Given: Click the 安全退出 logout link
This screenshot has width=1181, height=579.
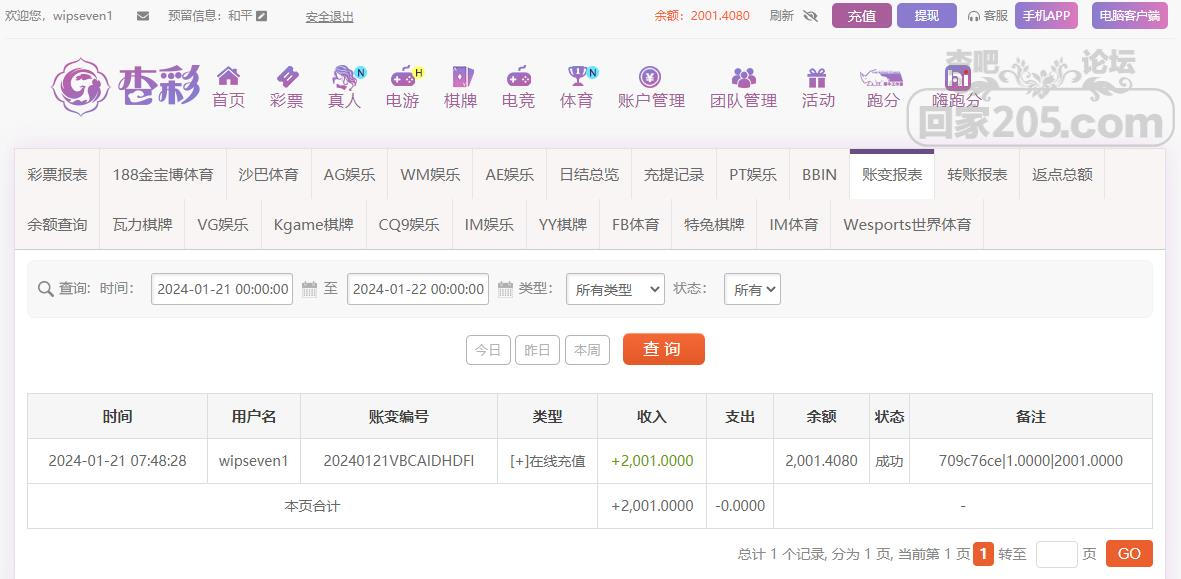Looking at the screenshot, I should (329, 16).
